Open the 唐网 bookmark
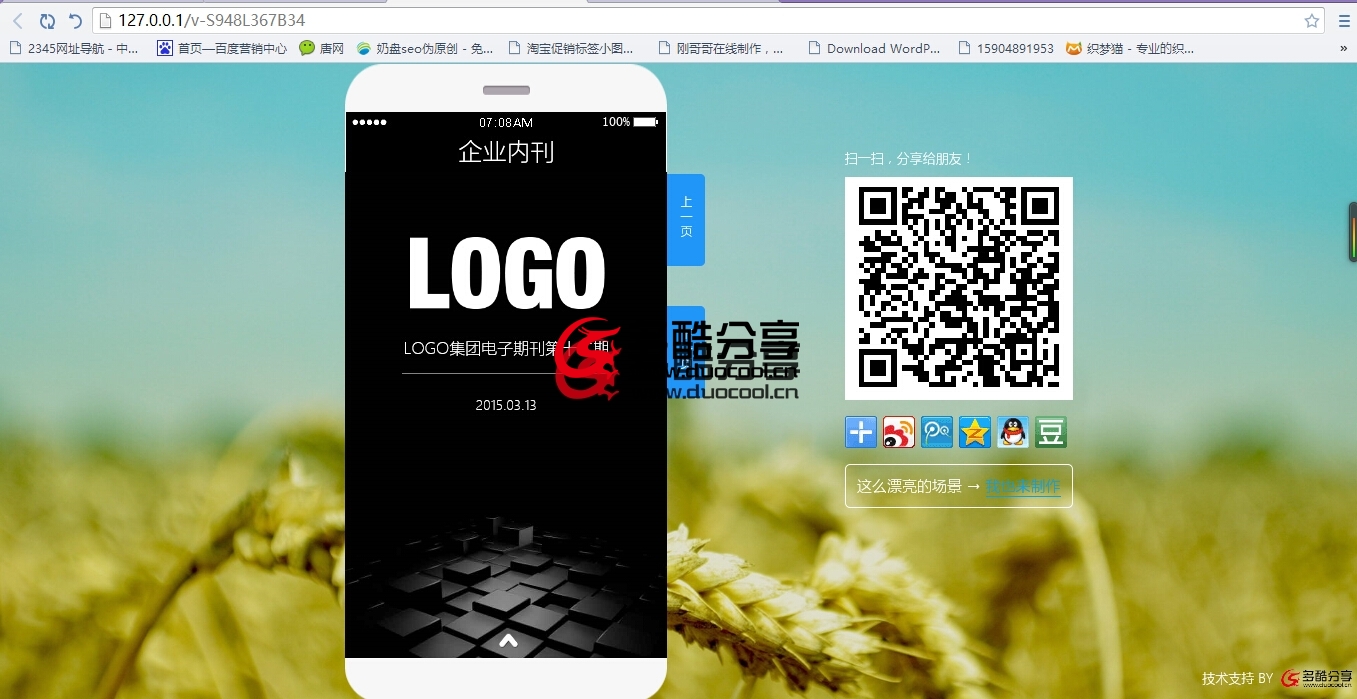Viewport: 1357px width, 699px height. click(322, 48)
